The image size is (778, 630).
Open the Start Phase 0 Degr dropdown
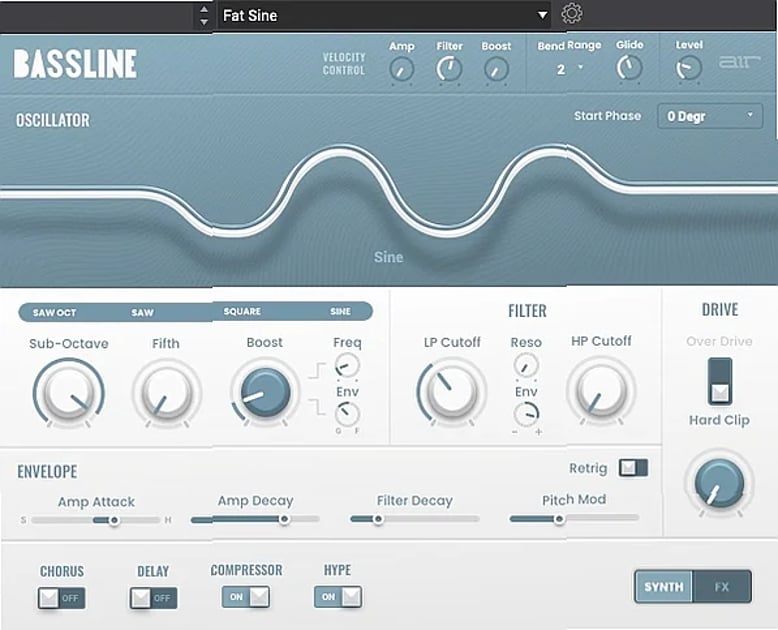tap(710, 116)
